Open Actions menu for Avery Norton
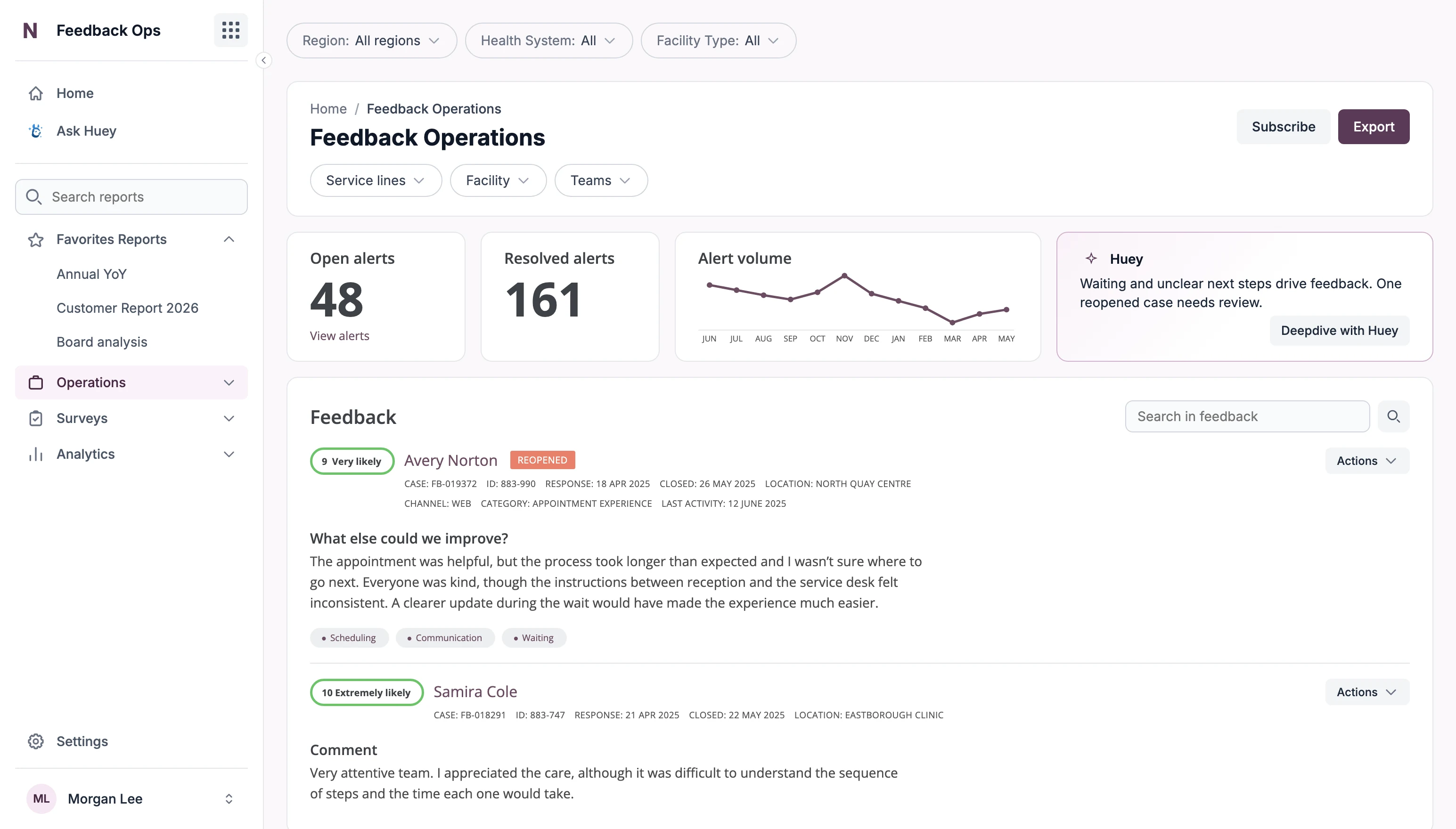1456x829 pixels. click(x=1367, y=461)
